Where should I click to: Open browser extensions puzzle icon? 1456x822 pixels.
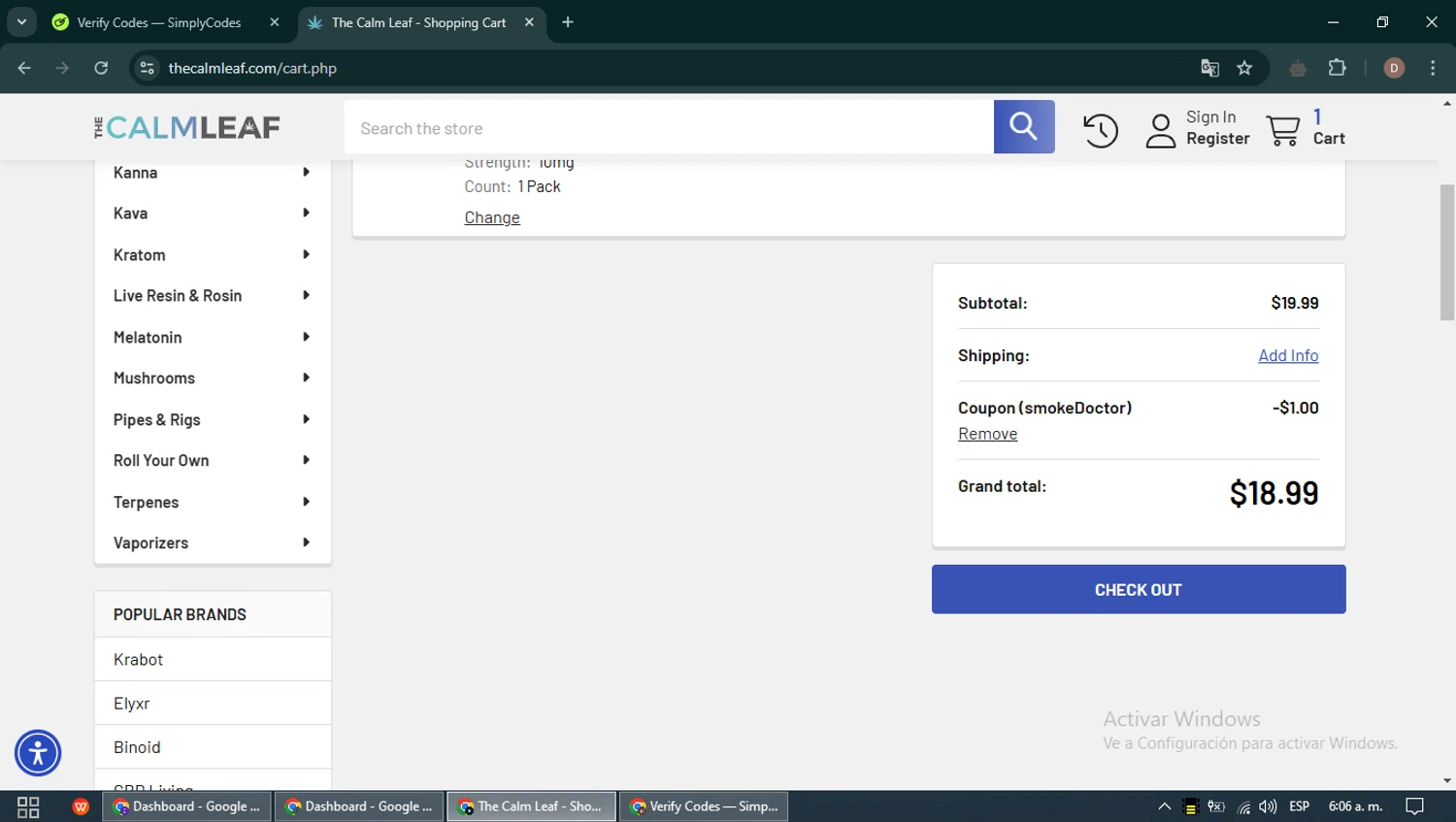(1337, 68)
